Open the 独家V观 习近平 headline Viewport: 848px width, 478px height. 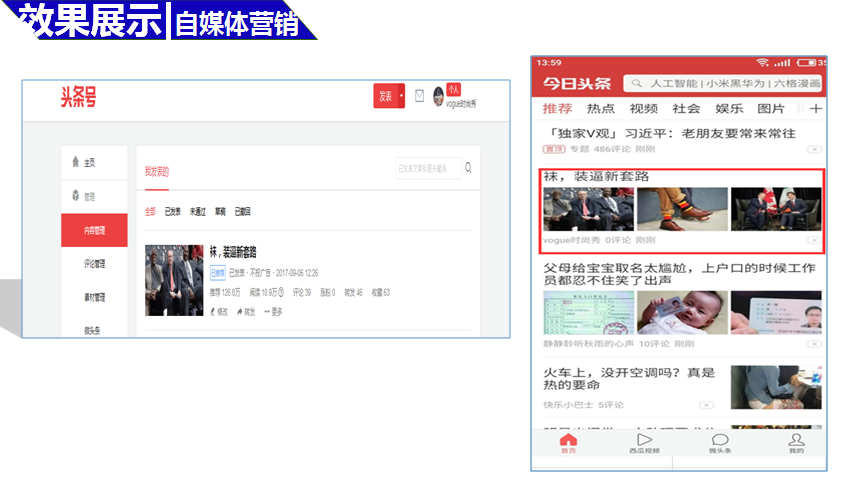coord(672,134)
